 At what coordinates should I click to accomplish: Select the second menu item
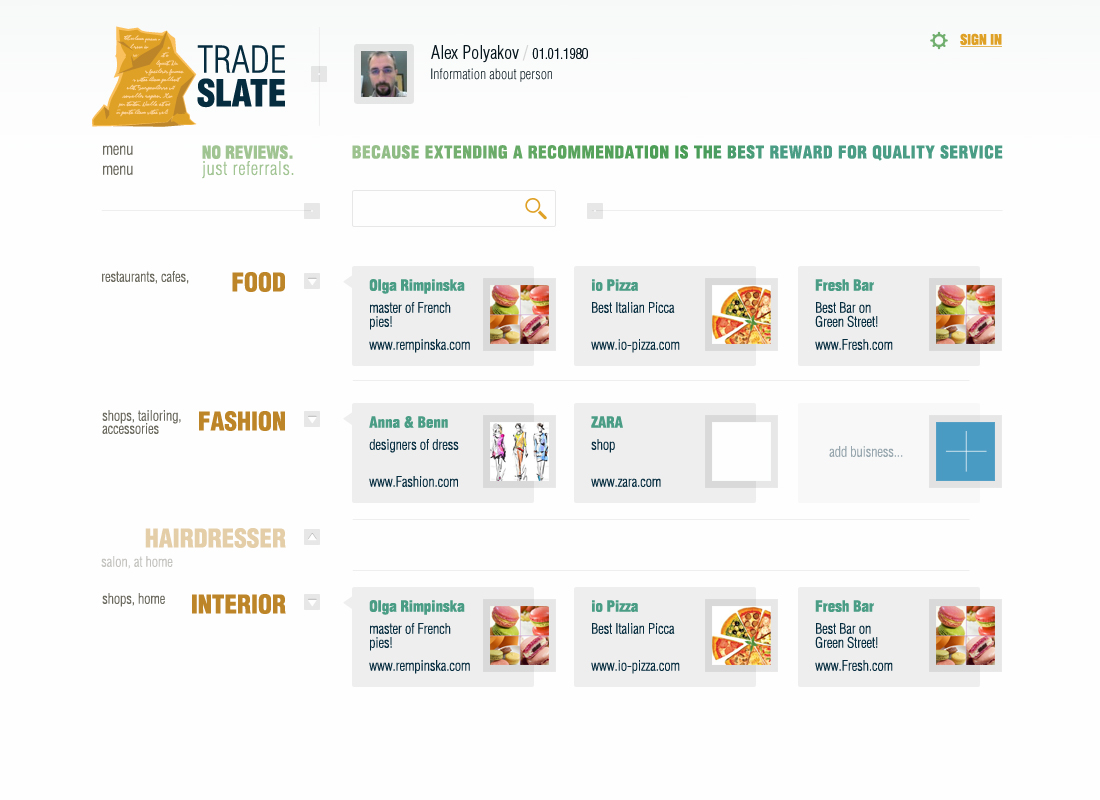click(117, 170)
